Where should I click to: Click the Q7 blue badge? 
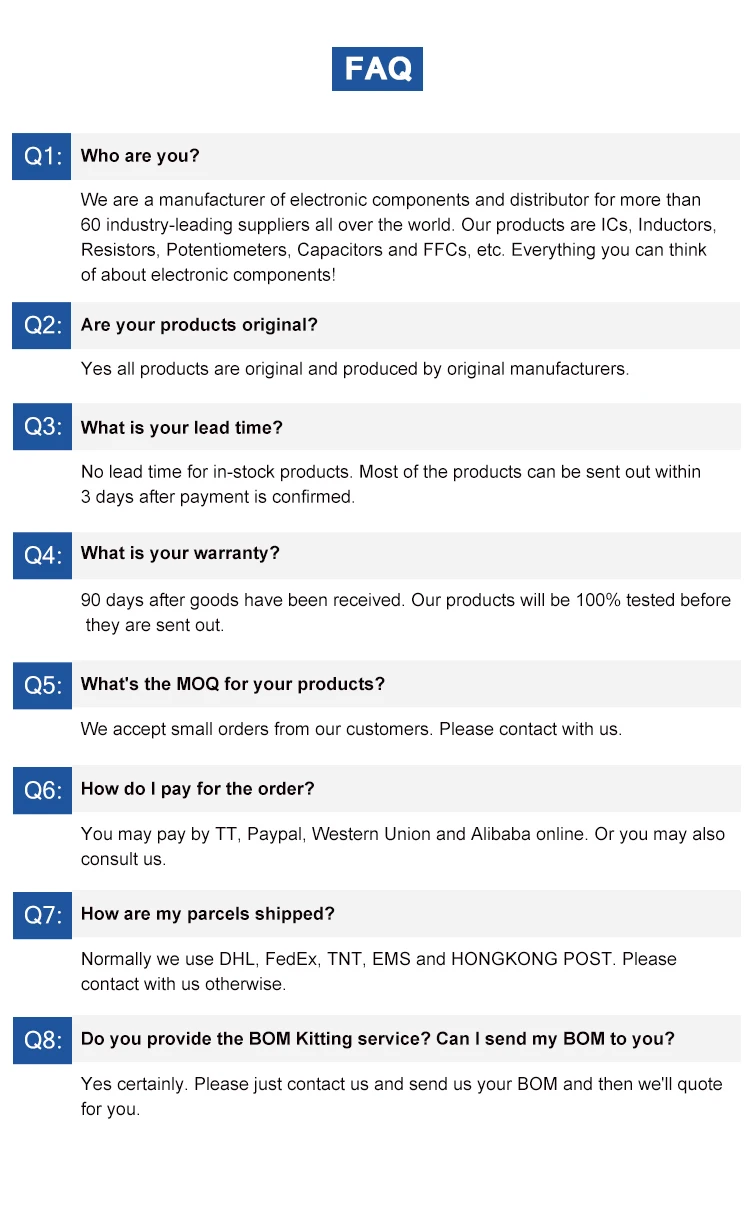click(x=42, y=915)
